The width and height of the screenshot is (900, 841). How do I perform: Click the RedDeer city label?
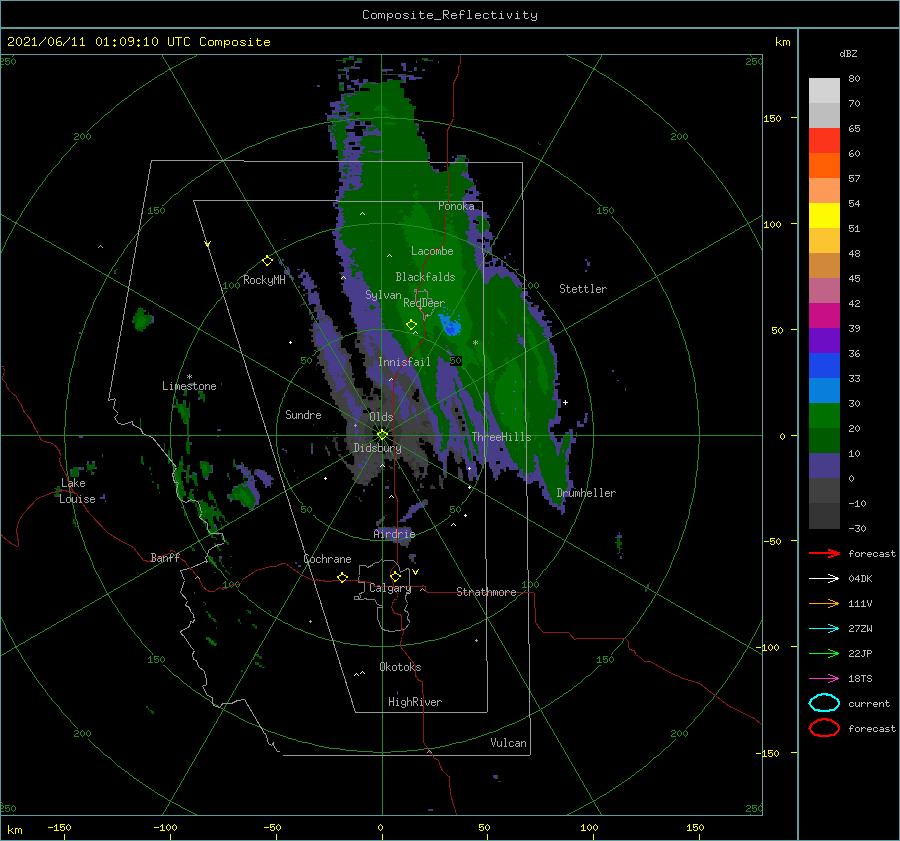coord(424,303)
